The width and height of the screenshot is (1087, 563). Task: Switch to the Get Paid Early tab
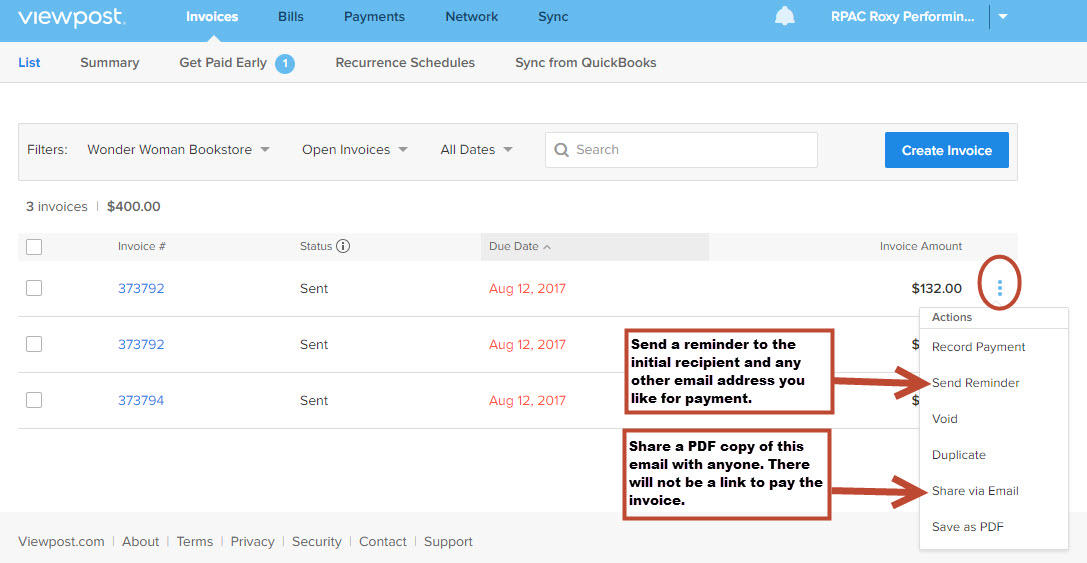pyautogui.click(x=223, y=62)
